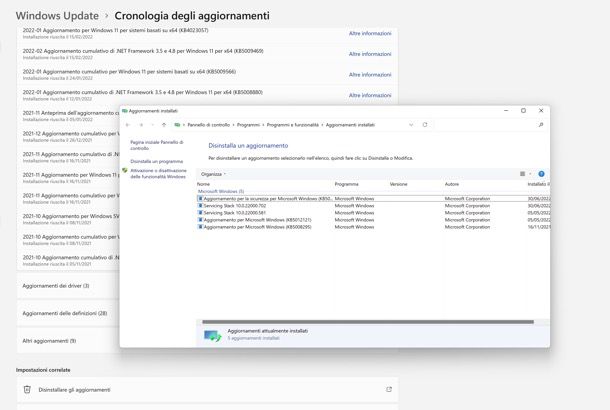Collapse the Microsoft Windows (5) group
Screen dimensions: 610x410
[221, 191]
